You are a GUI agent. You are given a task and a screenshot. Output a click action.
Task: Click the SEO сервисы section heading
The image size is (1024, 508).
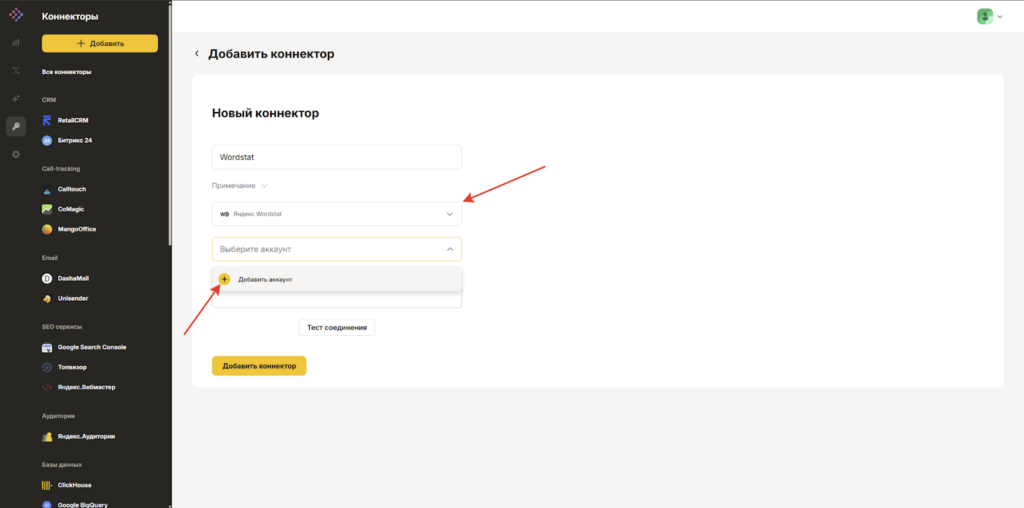pyautogui.click(x=62, y=326)
